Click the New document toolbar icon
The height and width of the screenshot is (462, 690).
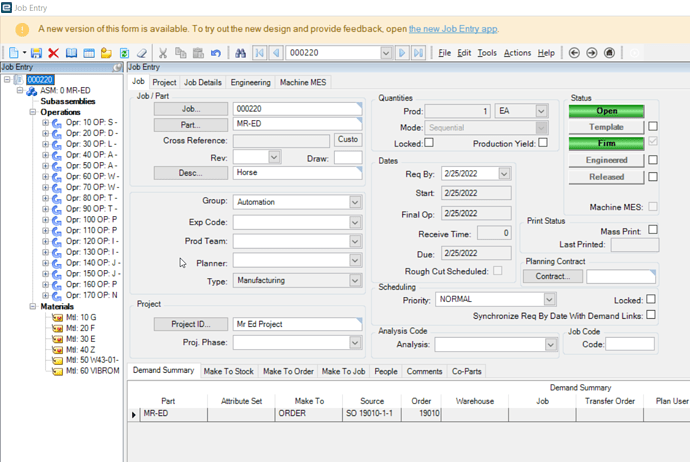tap(14, 53)
